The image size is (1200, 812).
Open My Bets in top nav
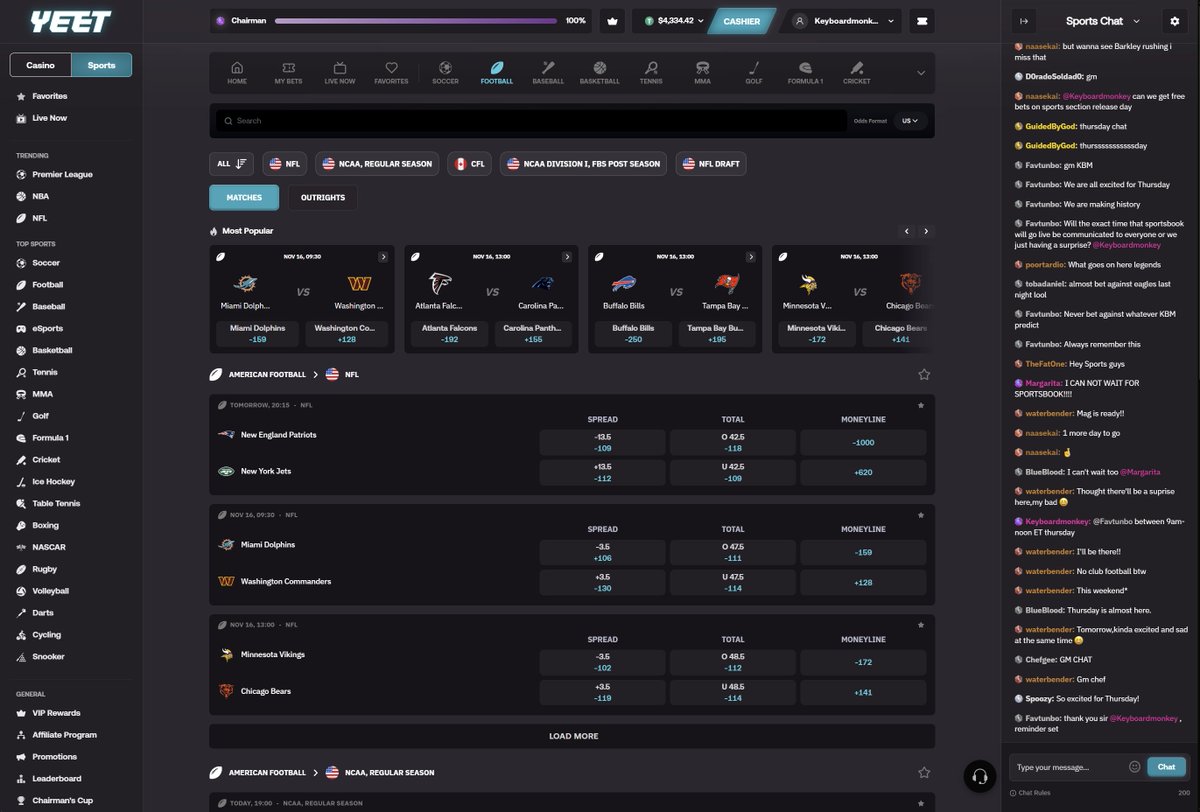coord(288,73)
